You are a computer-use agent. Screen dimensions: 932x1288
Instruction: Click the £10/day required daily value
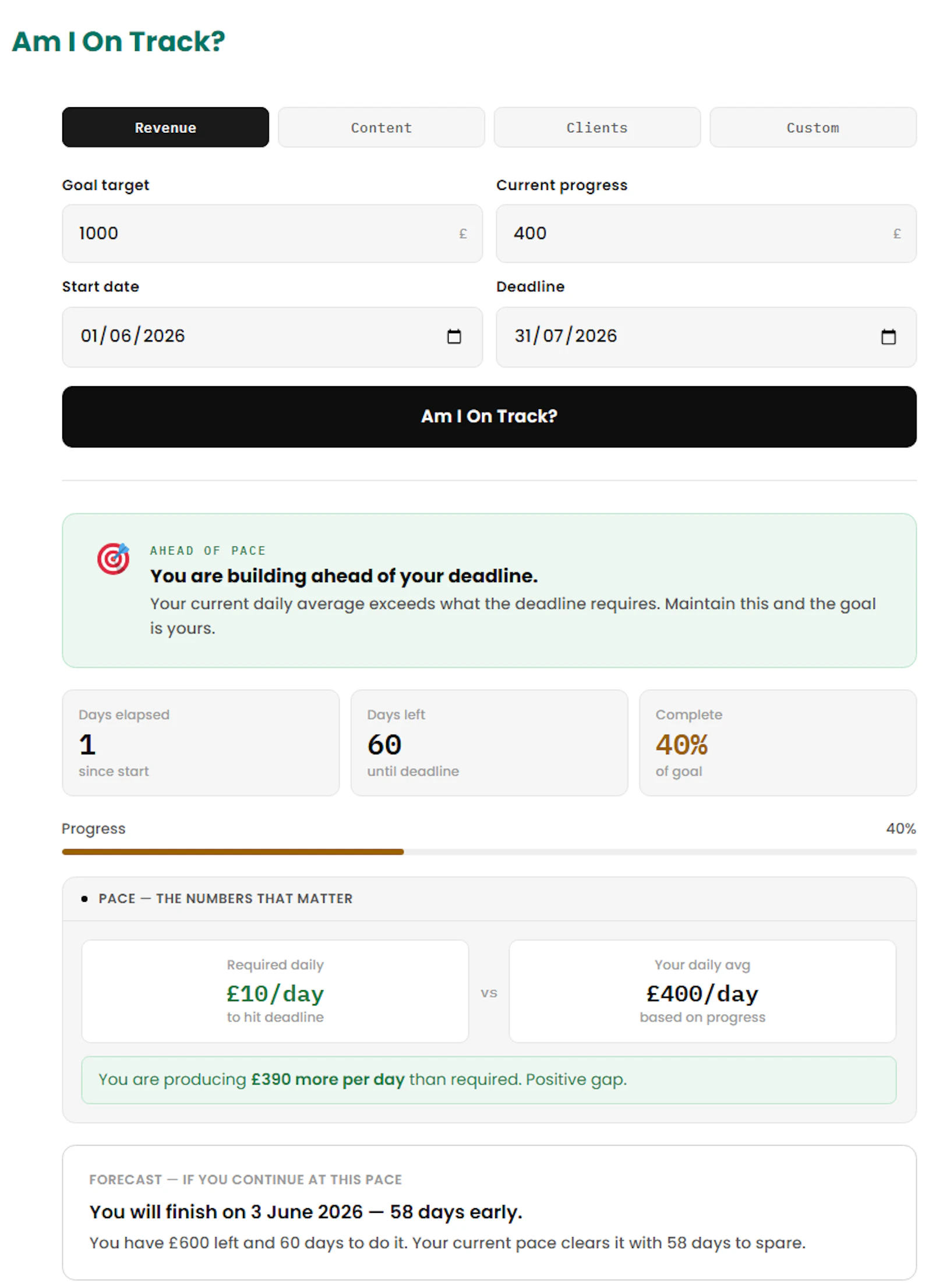pos(275,994)
